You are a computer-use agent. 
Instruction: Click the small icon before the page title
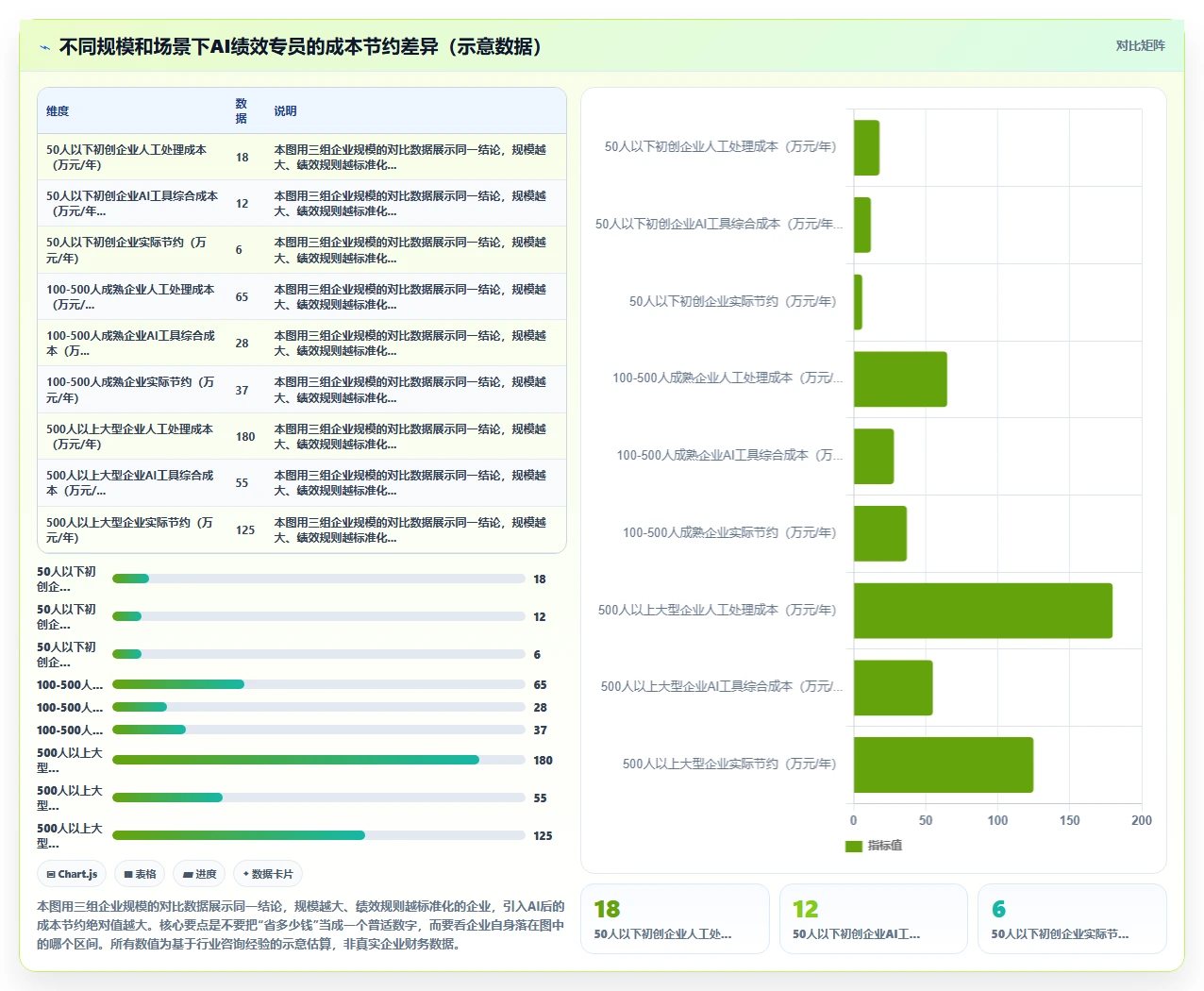(x=44, y=47)
